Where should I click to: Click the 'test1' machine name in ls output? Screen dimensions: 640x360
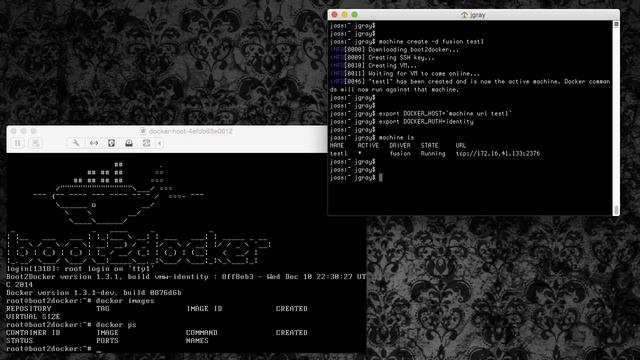338,154
